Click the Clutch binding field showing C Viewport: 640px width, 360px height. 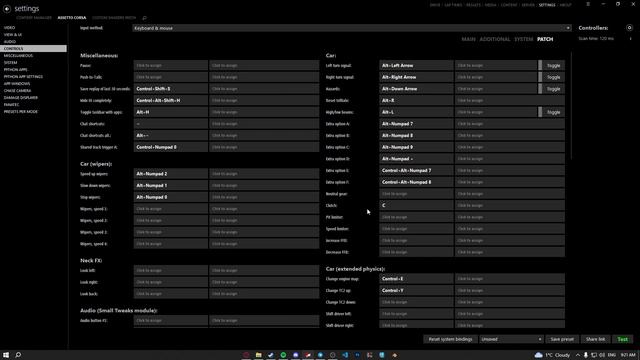pos(416,205)
